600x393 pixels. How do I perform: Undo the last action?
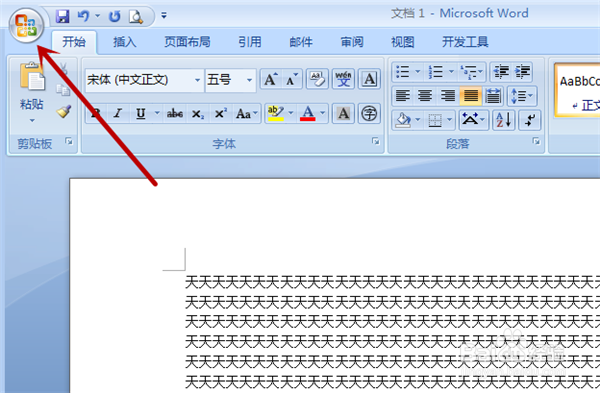tap(83, 16)
